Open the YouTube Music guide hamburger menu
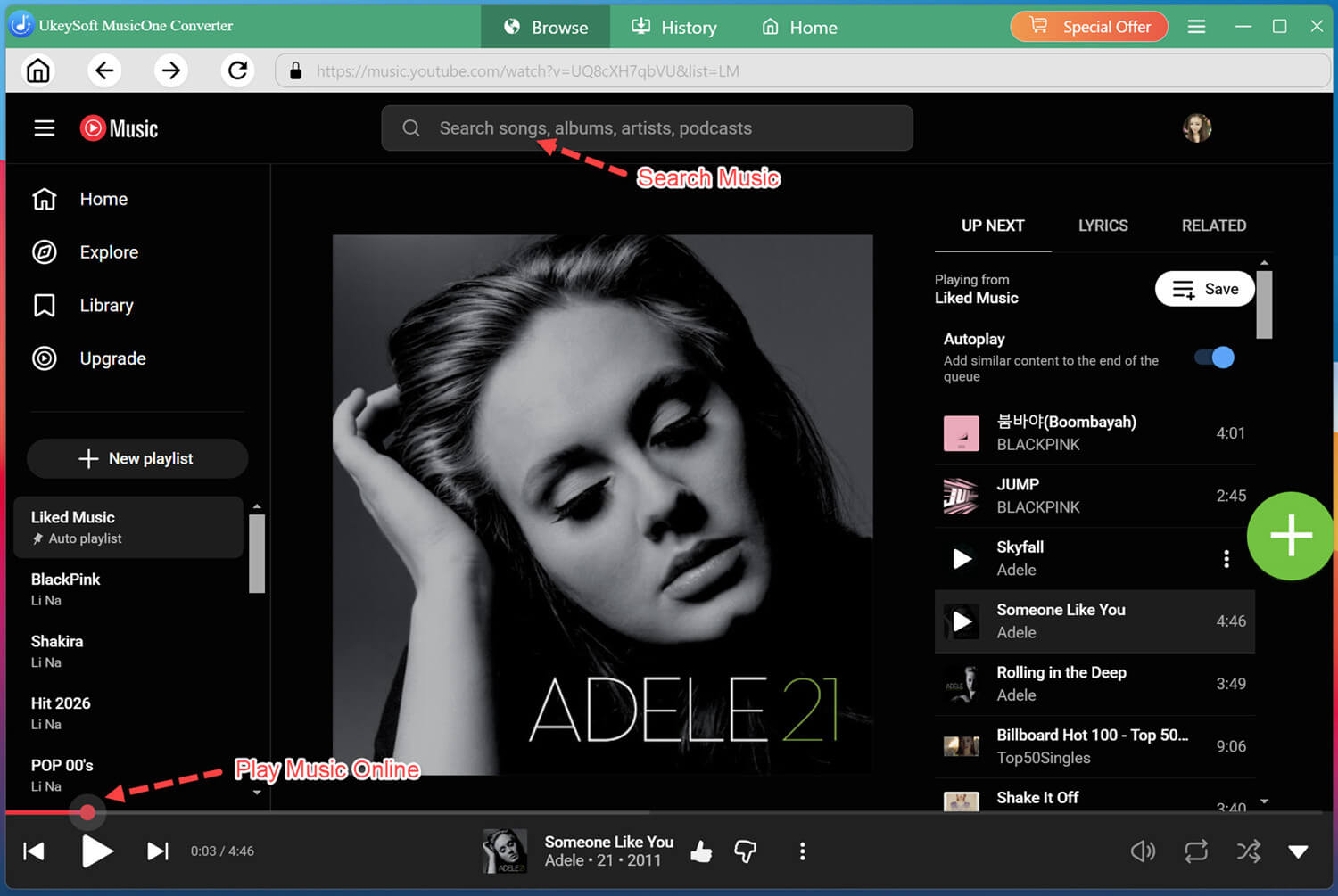 point(45,128)
